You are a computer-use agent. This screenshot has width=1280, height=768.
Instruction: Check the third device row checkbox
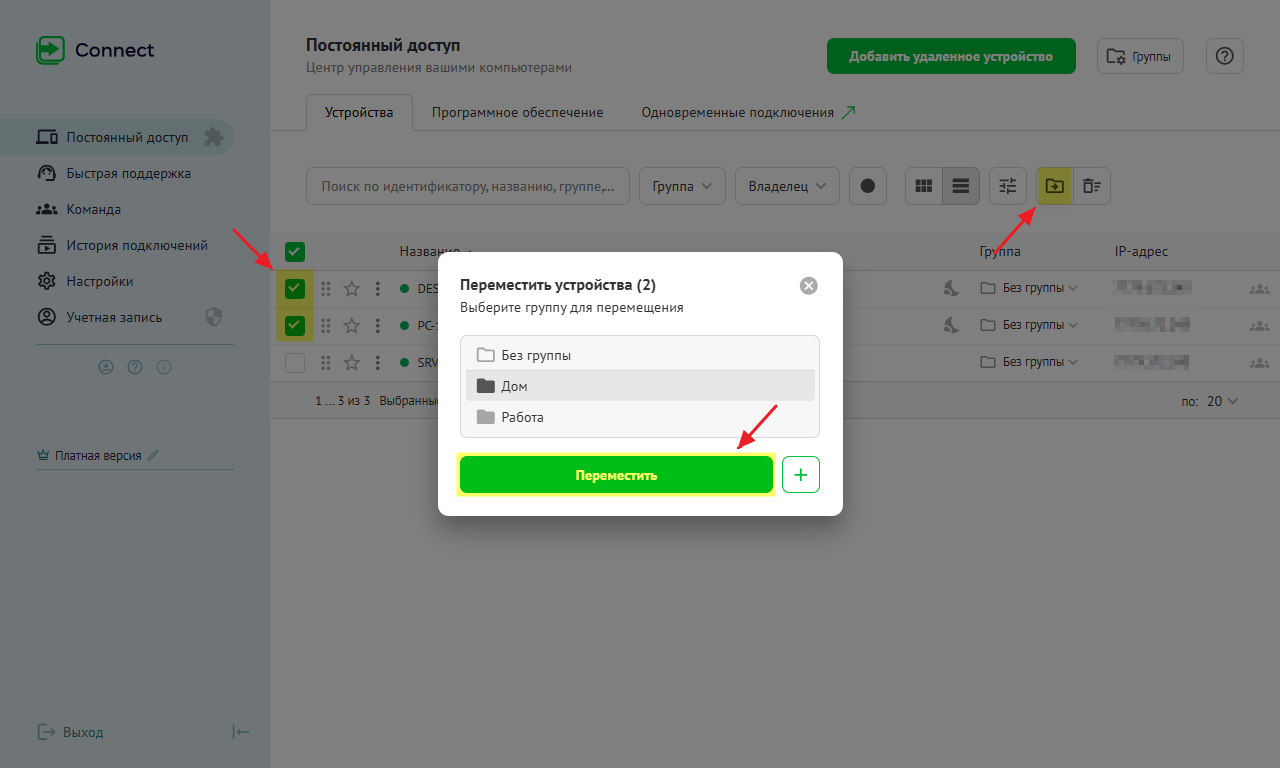pos(295,363)
